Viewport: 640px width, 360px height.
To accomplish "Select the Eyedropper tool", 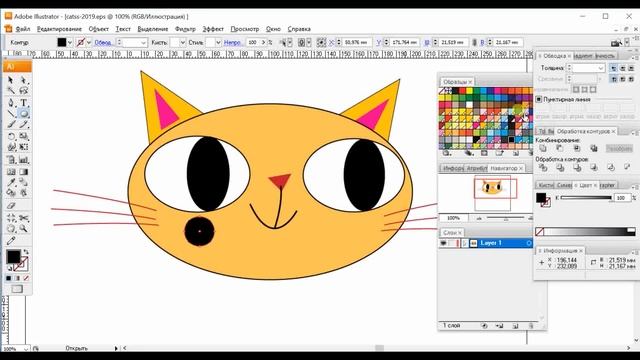I will [x=11, y=182].
